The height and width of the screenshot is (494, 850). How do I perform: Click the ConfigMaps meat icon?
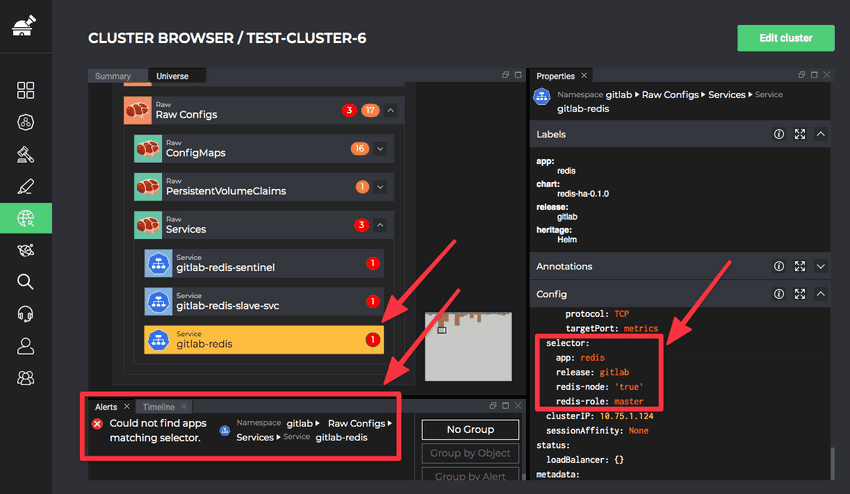click(148, 149)
